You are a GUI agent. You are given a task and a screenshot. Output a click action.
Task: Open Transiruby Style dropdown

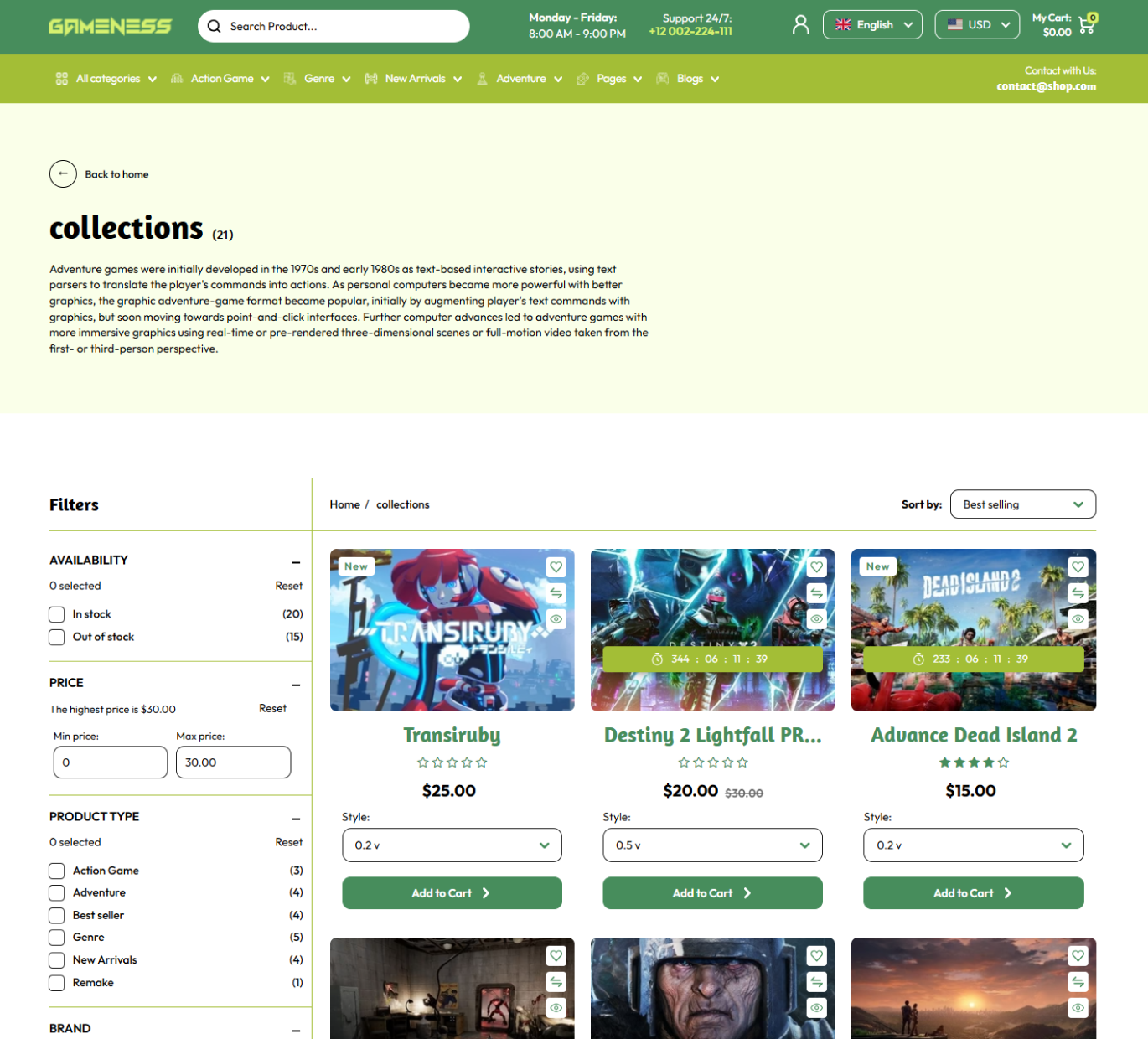(452, 845)
